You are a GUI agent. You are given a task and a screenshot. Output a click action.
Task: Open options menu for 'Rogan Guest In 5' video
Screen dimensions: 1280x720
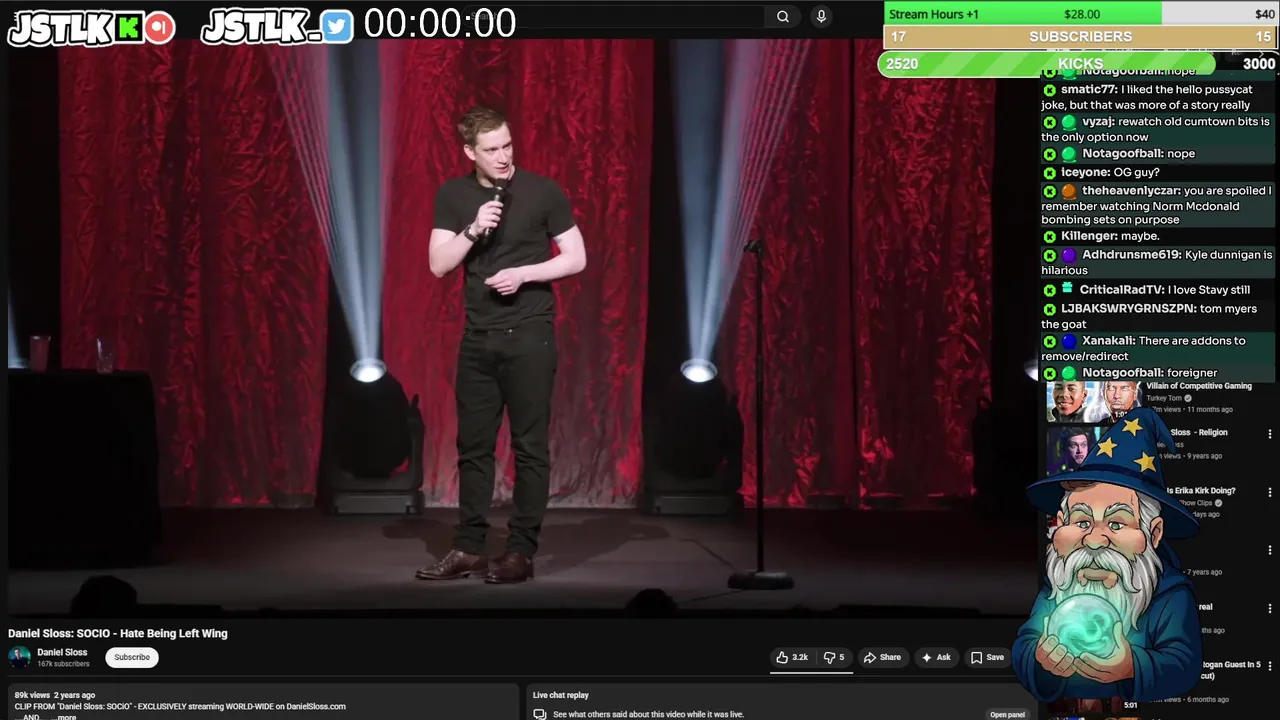(1270, 666)
